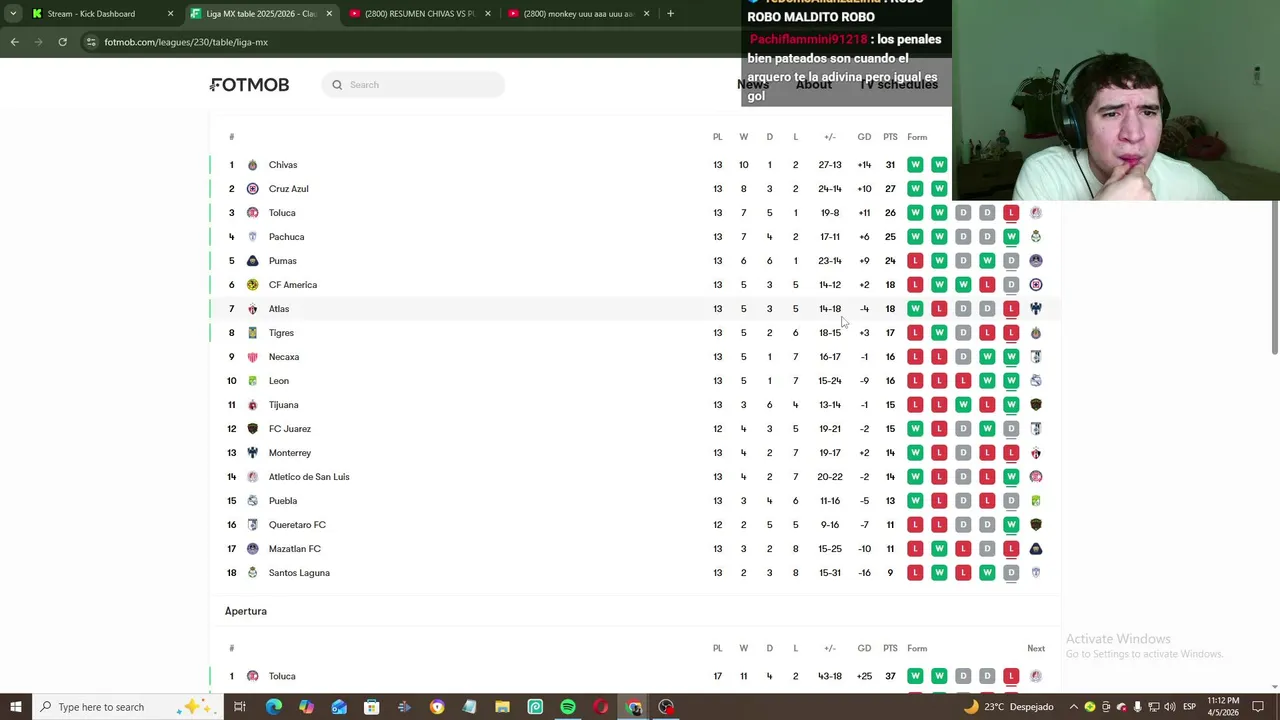Click next-opponent crest in the Puebla row
Viewport: 1280px width, 720px height.
pyautogui.click(x=1036, y=501)
